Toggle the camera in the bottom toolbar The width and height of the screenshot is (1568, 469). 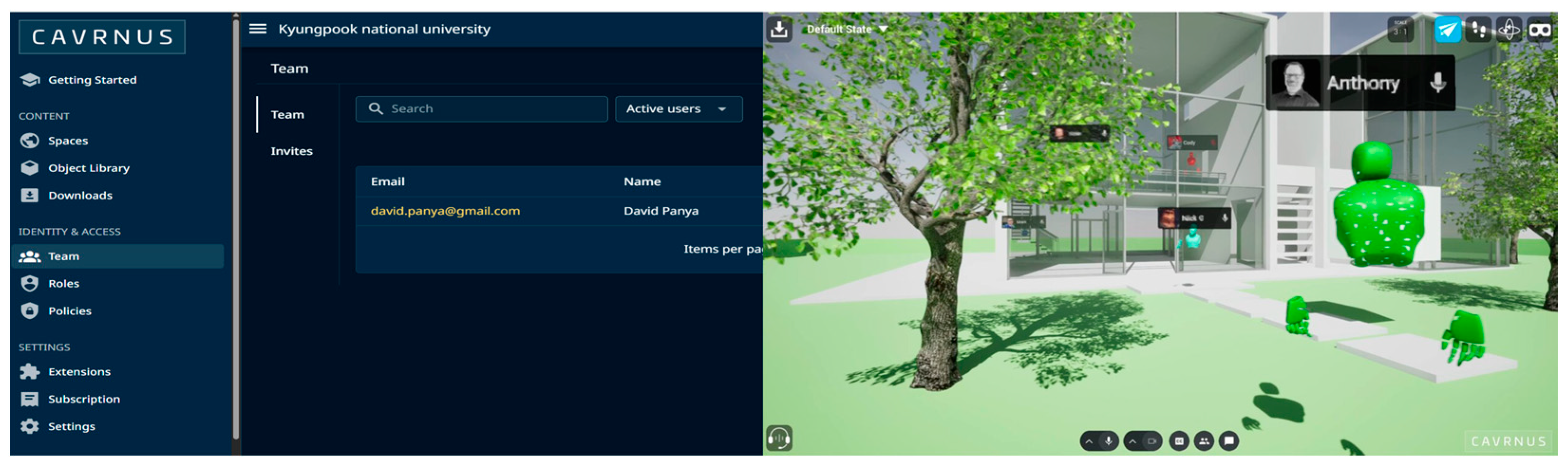[x=1152, y=441]
